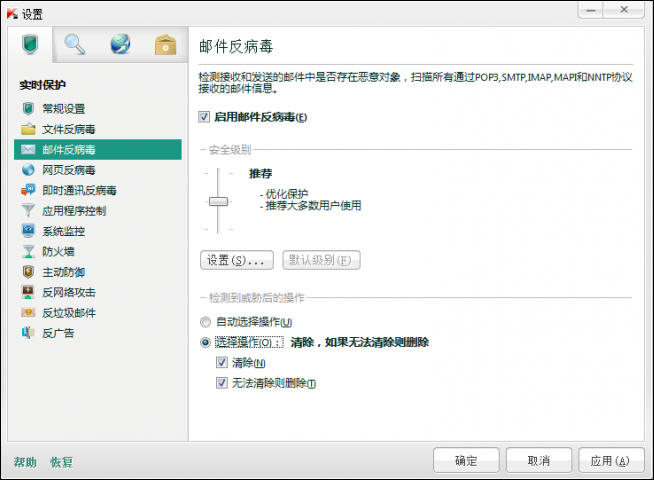
Task: Toggle the 启用邮件反病毒 checkbox
Action: click(204, 117)
